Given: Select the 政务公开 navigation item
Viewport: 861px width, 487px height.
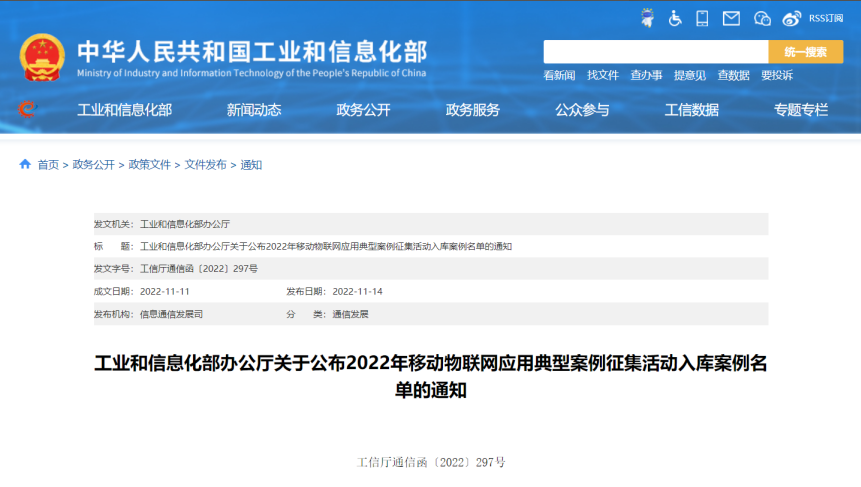Looking at the screenshot, I should (x=363, y=110).
